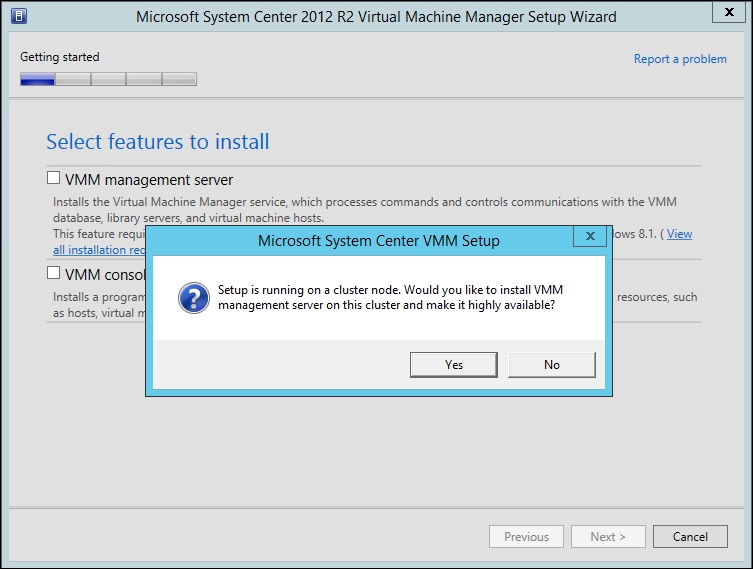The width and height of the screenshot is (753, 569).
Task: Click the wizard application icon in title bar
Action: pyautogui.click(x=18, y=16)
